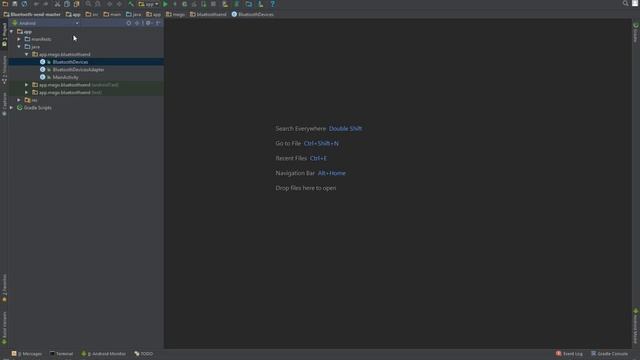640x360 pixels.
Task: Collapse the app module node
Action: point(11,31)
